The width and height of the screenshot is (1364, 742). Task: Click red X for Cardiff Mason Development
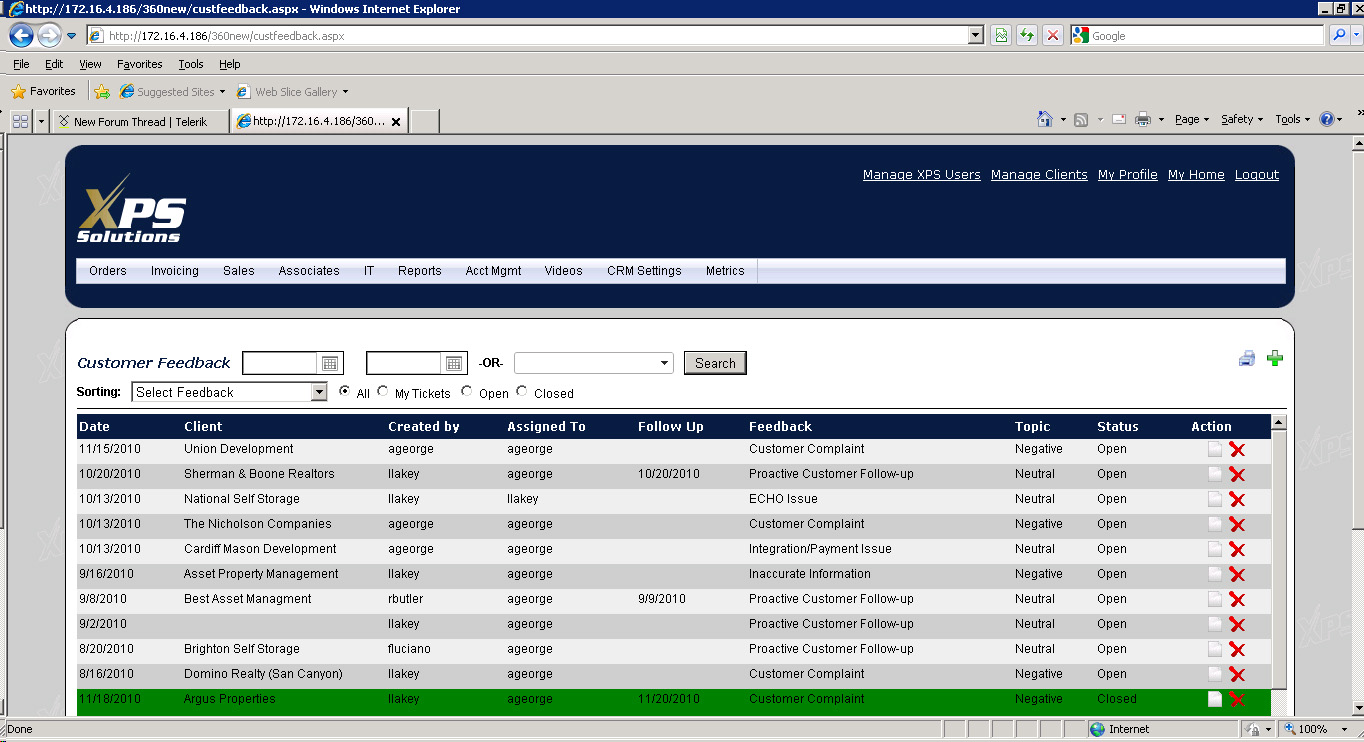pyautogui.click(x=1237, y=550)
